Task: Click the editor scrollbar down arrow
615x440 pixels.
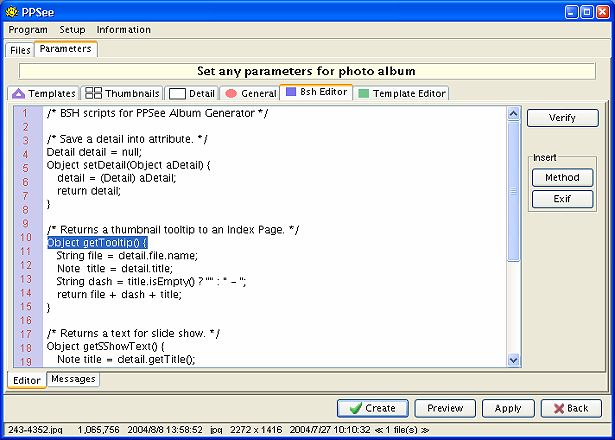Action: (513, 360)
